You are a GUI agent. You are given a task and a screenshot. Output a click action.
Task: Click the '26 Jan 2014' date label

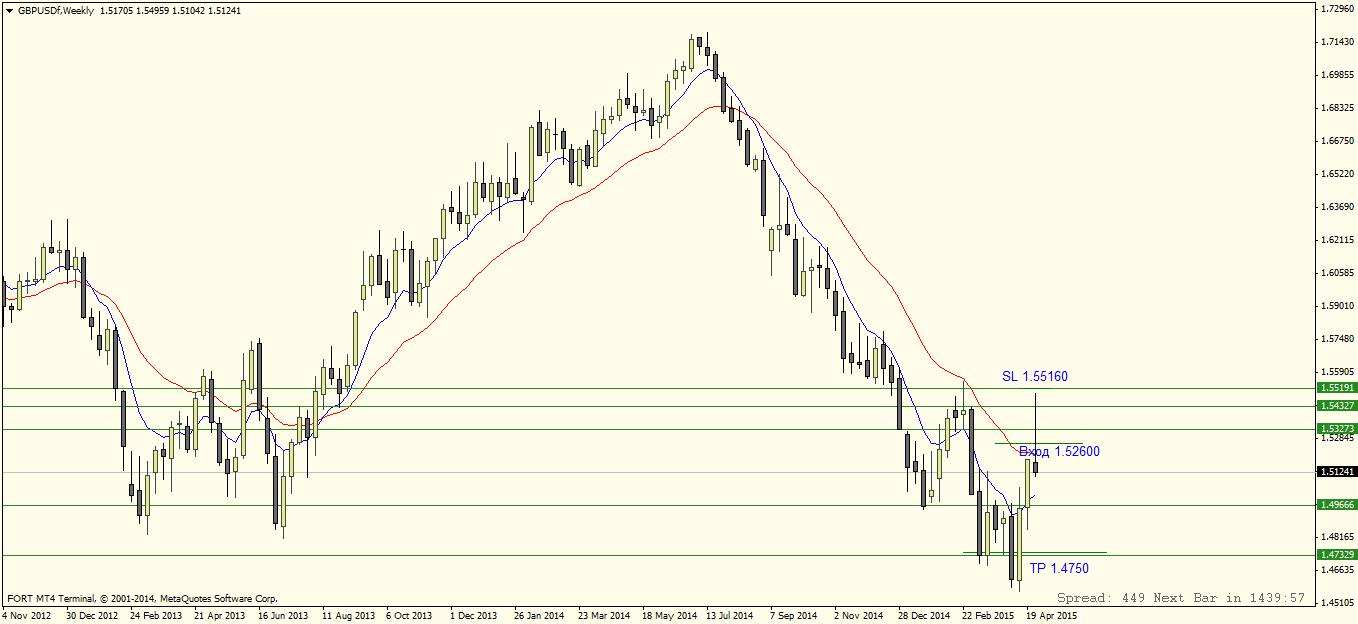point(540,616)
